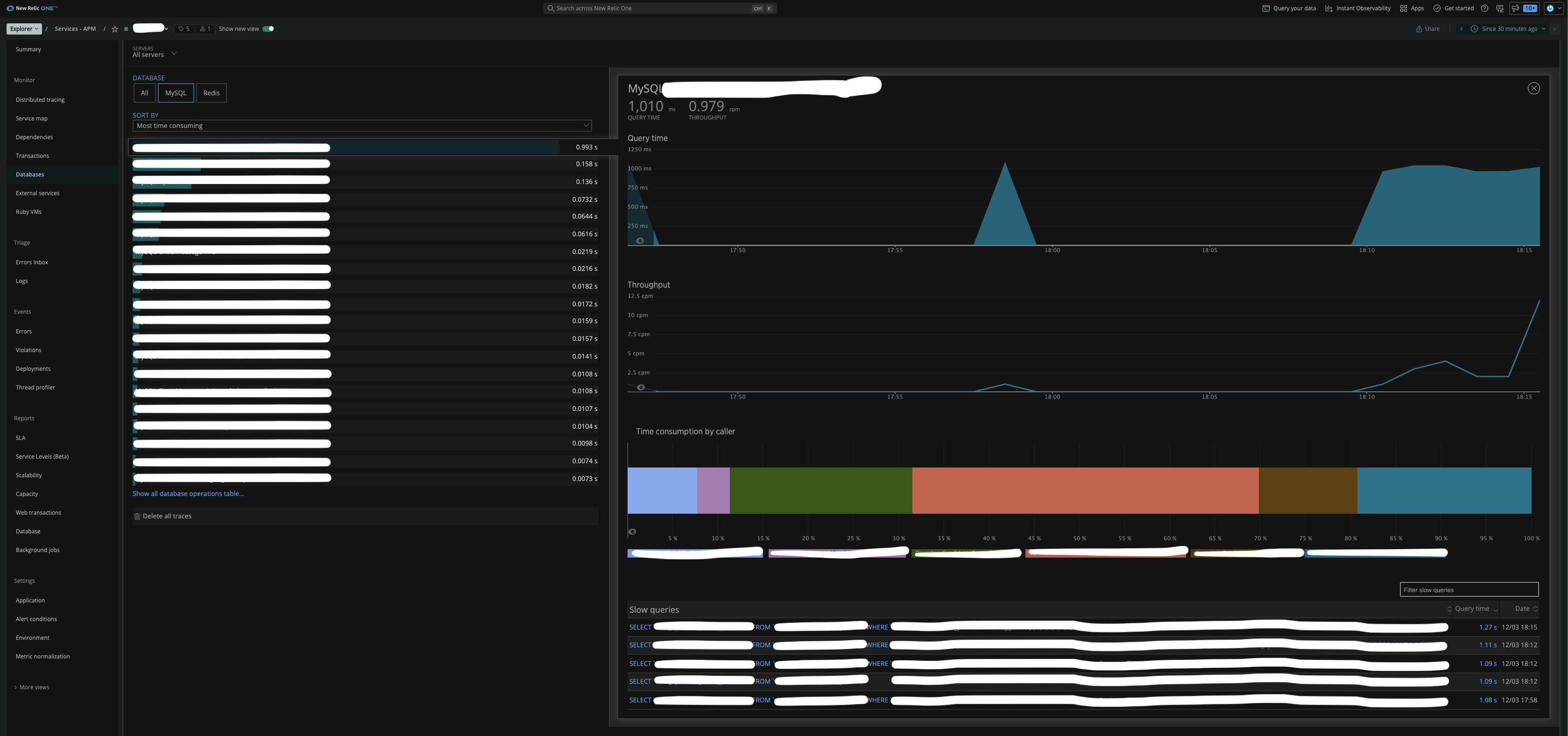This screenshot has width=1568, height=736.
Task: Expand the service name dropdown chevron
Action: click(166, 28)
